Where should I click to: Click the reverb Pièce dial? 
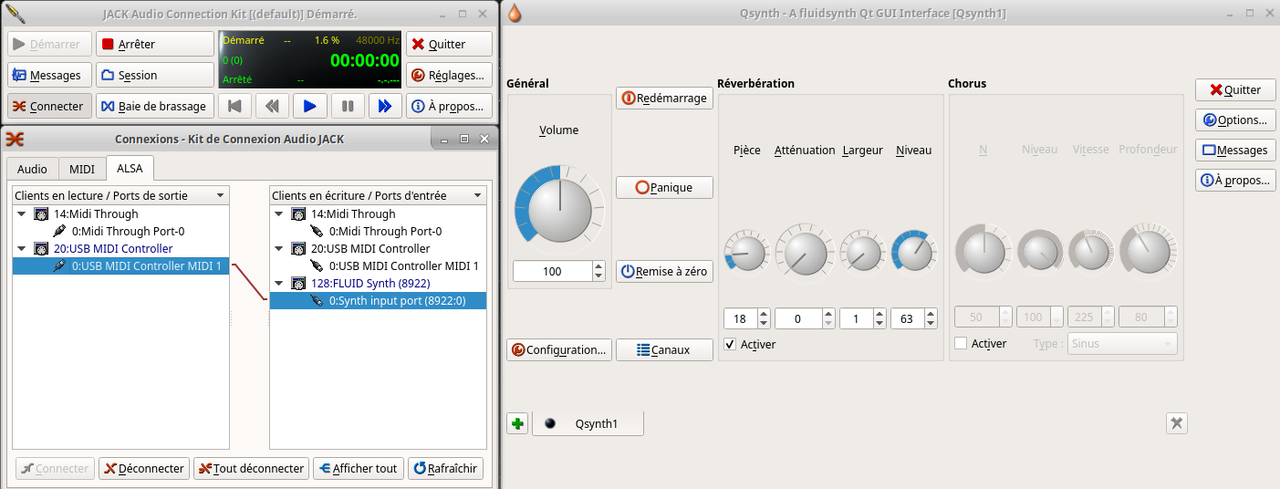click(x=746, y=252)
